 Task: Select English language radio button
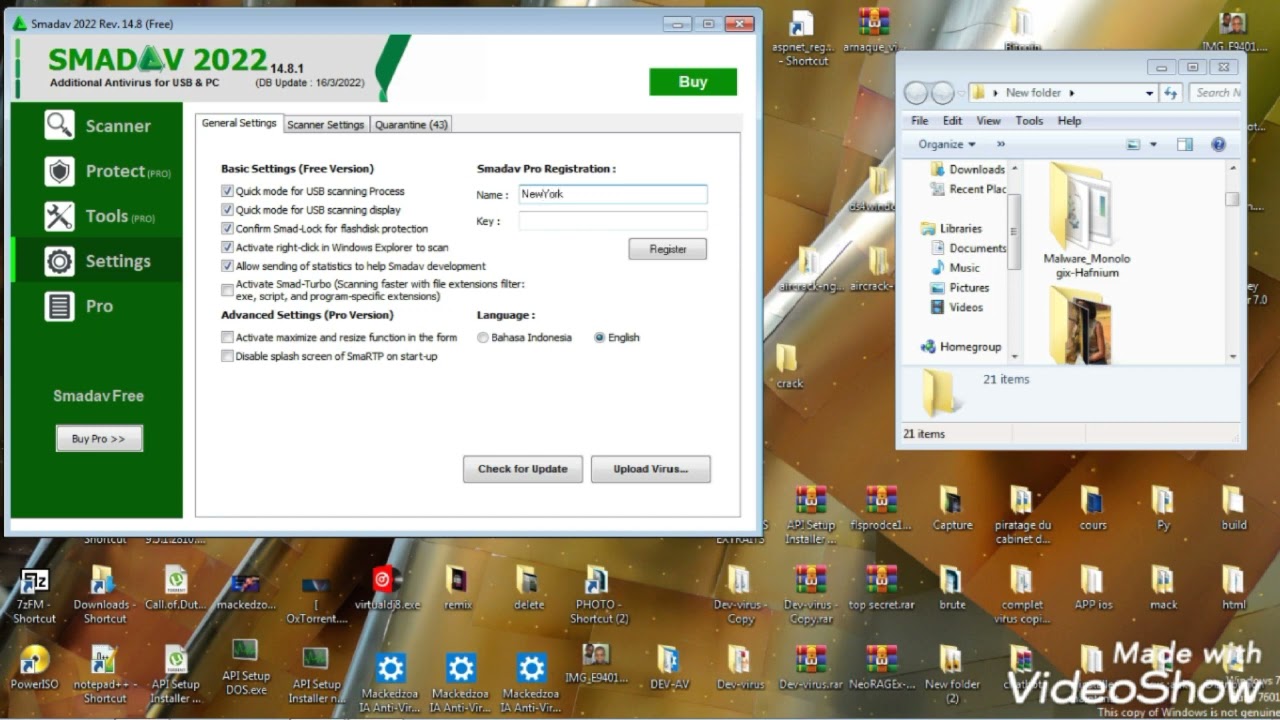600,338
